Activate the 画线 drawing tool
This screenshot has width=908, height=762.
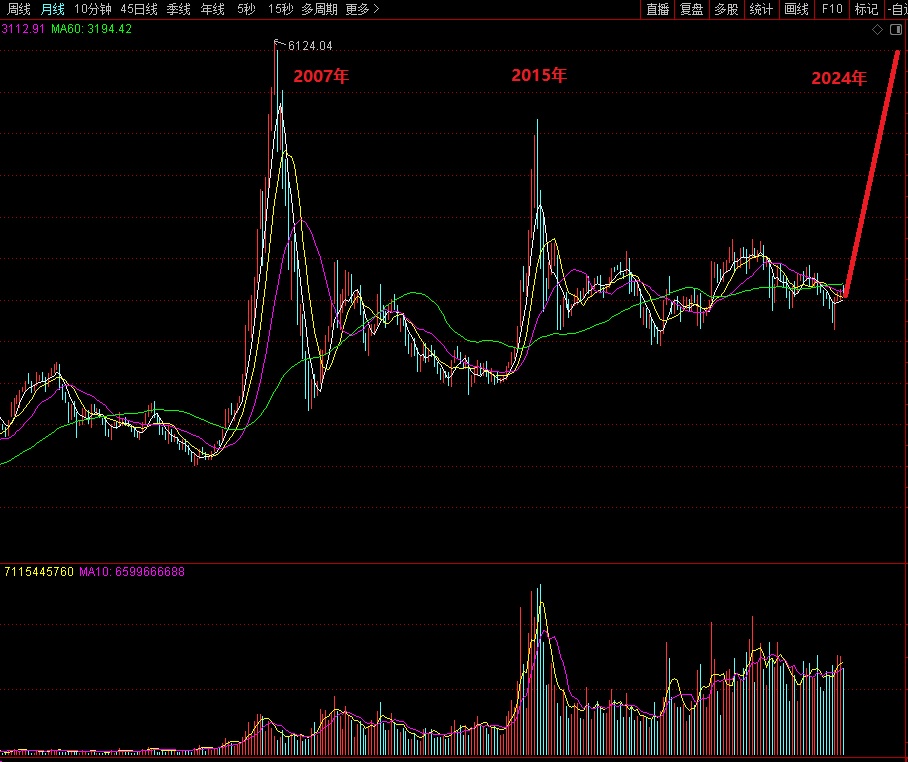pyautogui.click(x=796, y=9)
